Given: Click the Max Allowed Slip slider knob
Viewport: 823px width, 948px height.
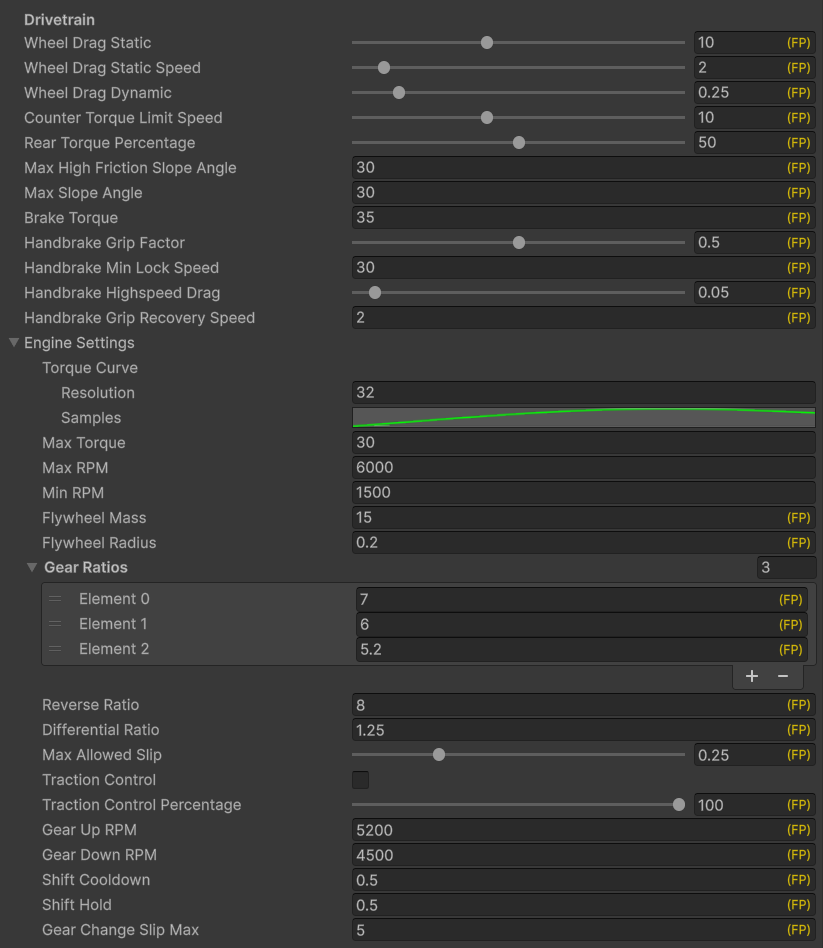Looking at the screenshot, I should [439, 755].
